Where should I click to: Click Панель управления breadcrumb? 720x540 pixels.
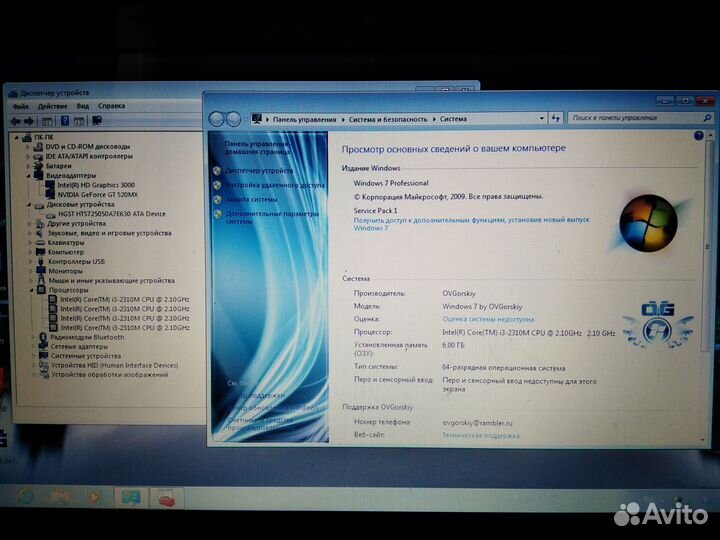click(x=304, y=119)
